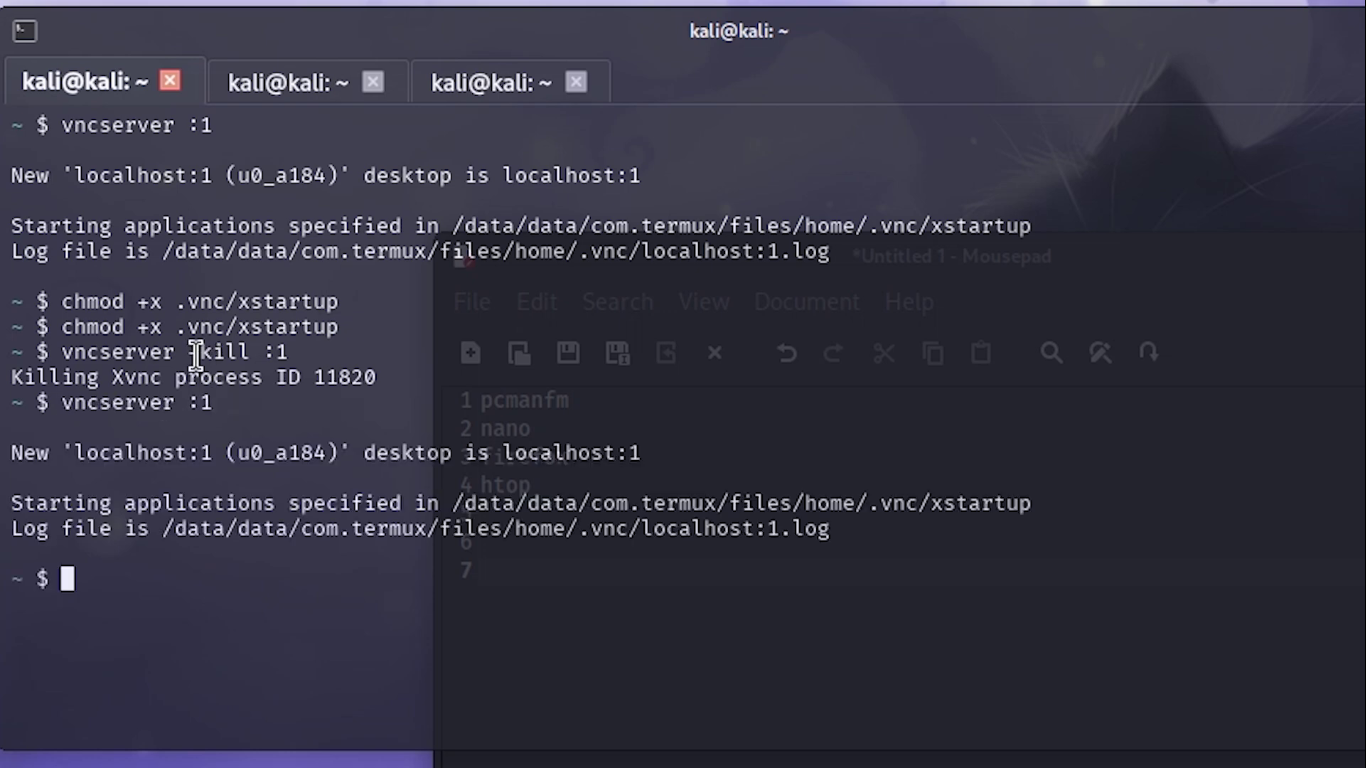
Task: Click the Cut scissors icon
Action: (x=884, y=352)
